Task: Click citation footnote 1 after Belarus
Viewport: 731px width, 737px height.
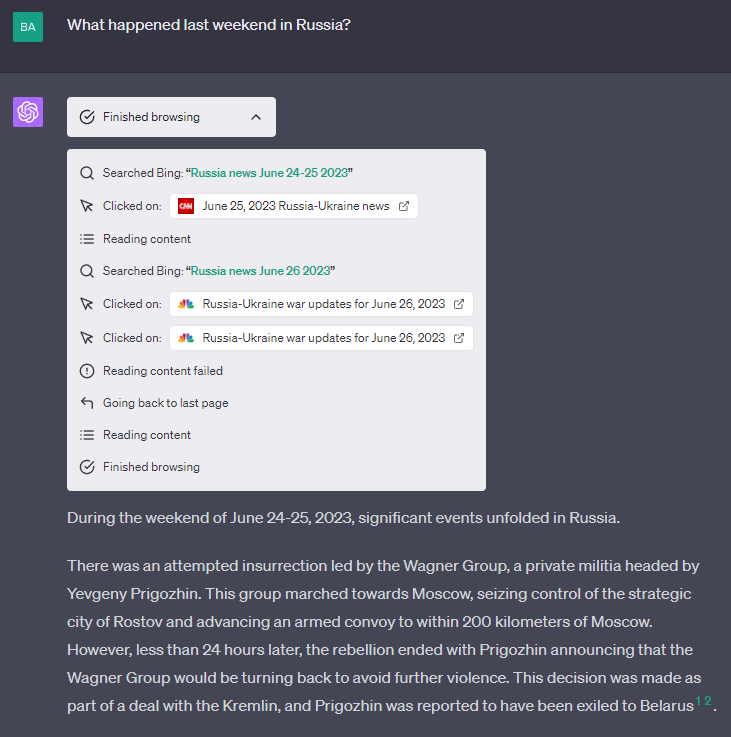Action: 698,702
